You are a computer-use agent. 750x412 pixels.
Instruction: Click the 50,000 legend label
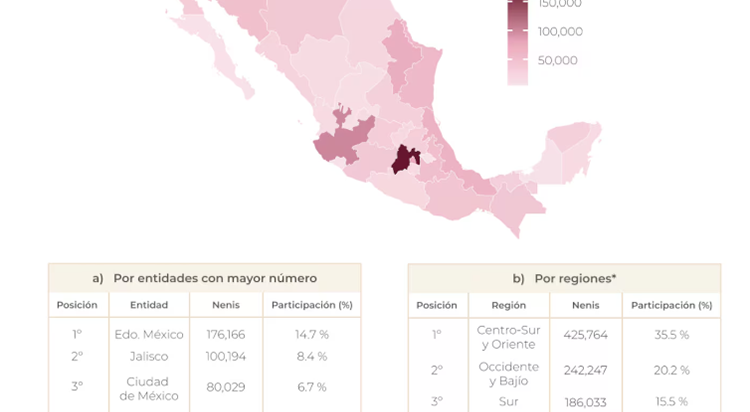(x=557, y=60)
